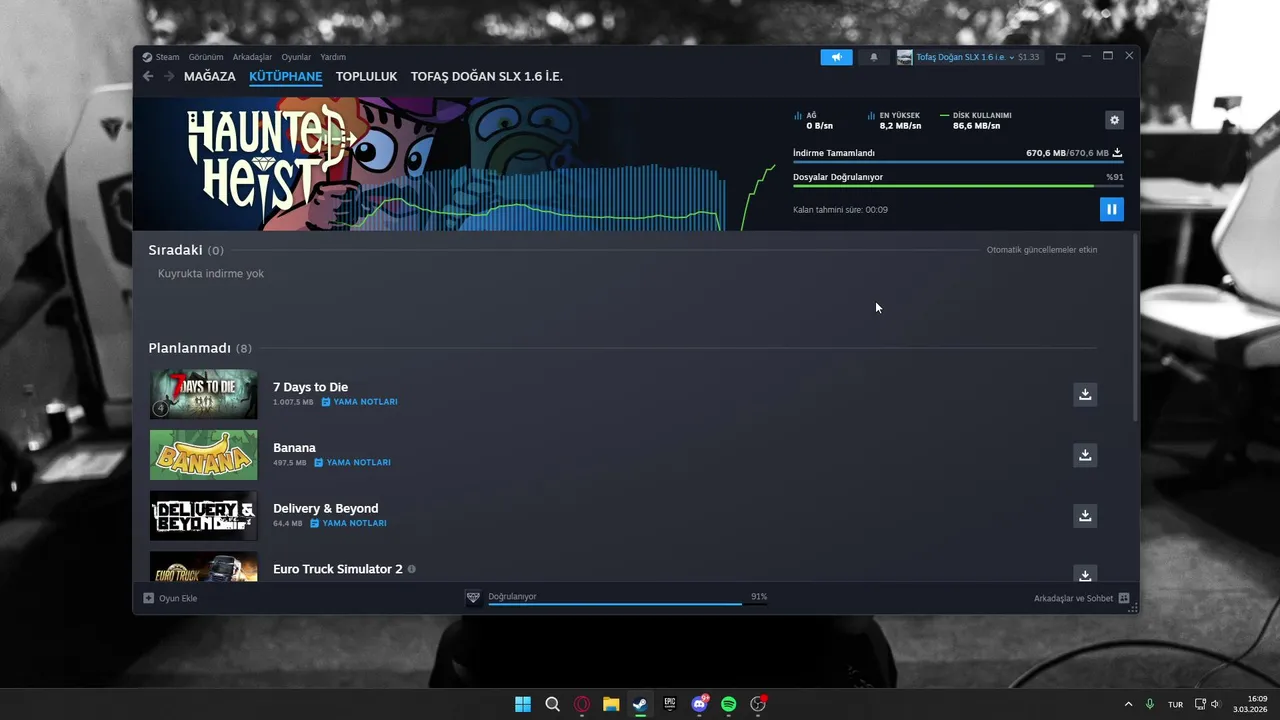The image size is (1280, 720).
Task: Click the TUR keyboard language indicator
Action: tap(1175, 704)
